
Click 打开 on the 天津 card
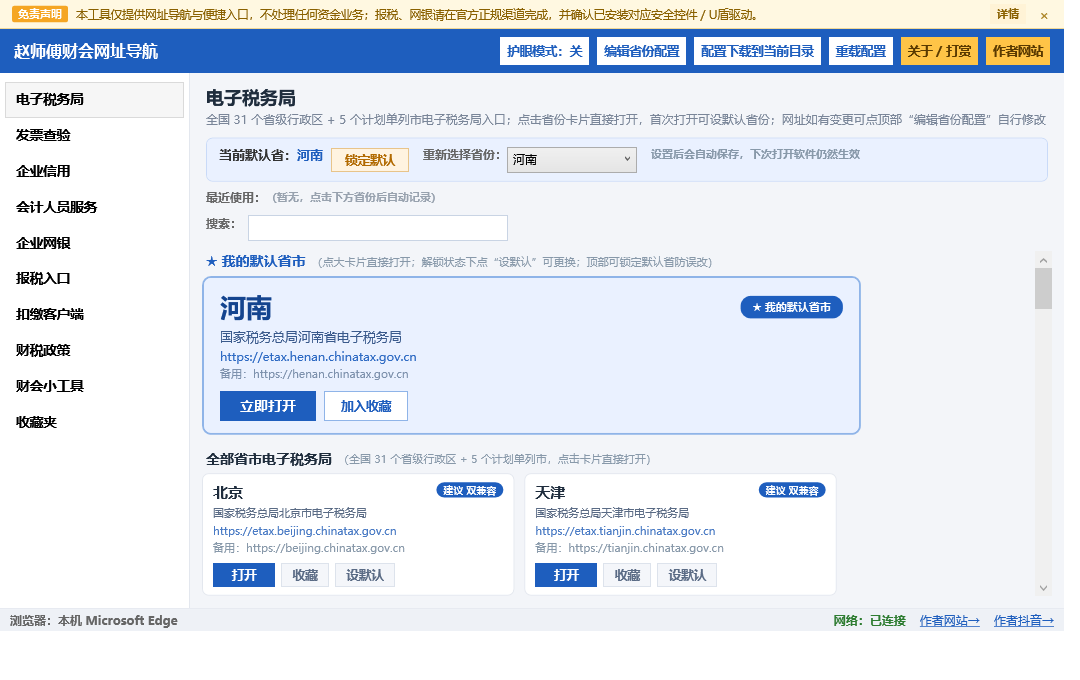566,575
